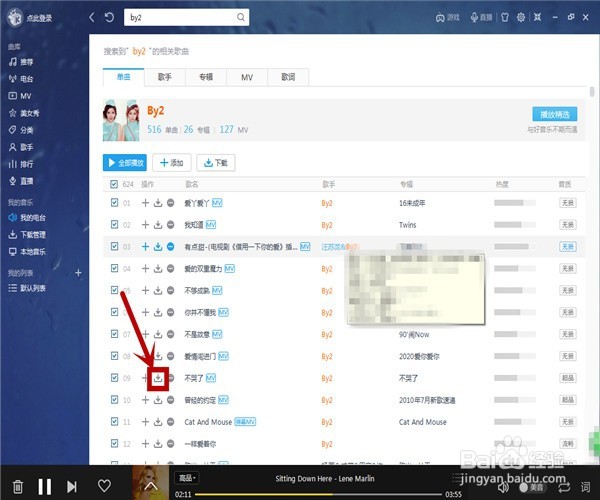
Task: Switch to the 专辑 albums tab
Action: [x=206, y=77]
